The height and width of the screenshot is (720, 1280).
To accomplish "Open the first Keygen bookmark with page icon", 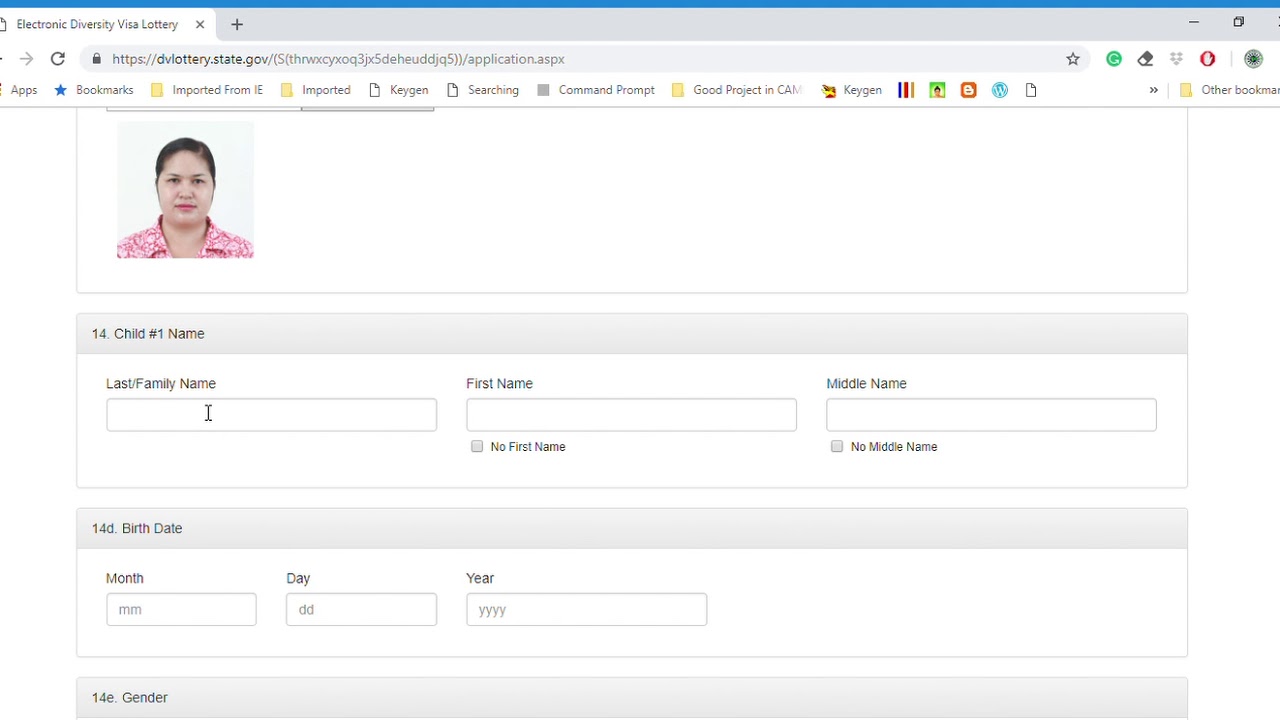I will tap(398, 90).
